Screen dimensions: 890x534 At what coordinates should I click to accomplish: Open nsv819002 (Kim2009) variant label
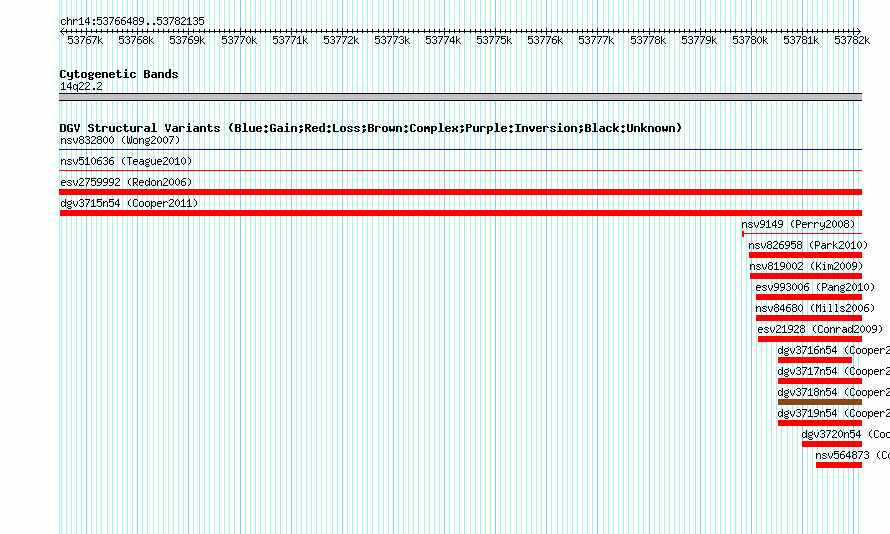coord(806,266)
